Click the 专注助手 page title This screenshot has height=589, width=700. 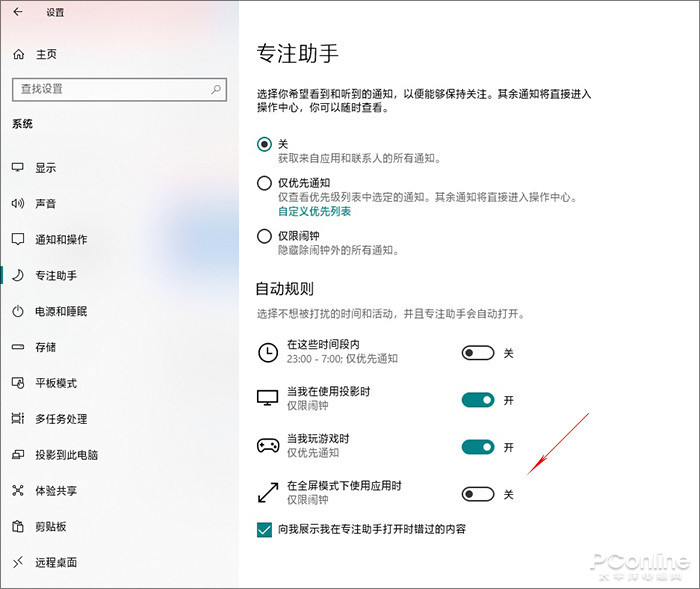(x=297, y=53)
